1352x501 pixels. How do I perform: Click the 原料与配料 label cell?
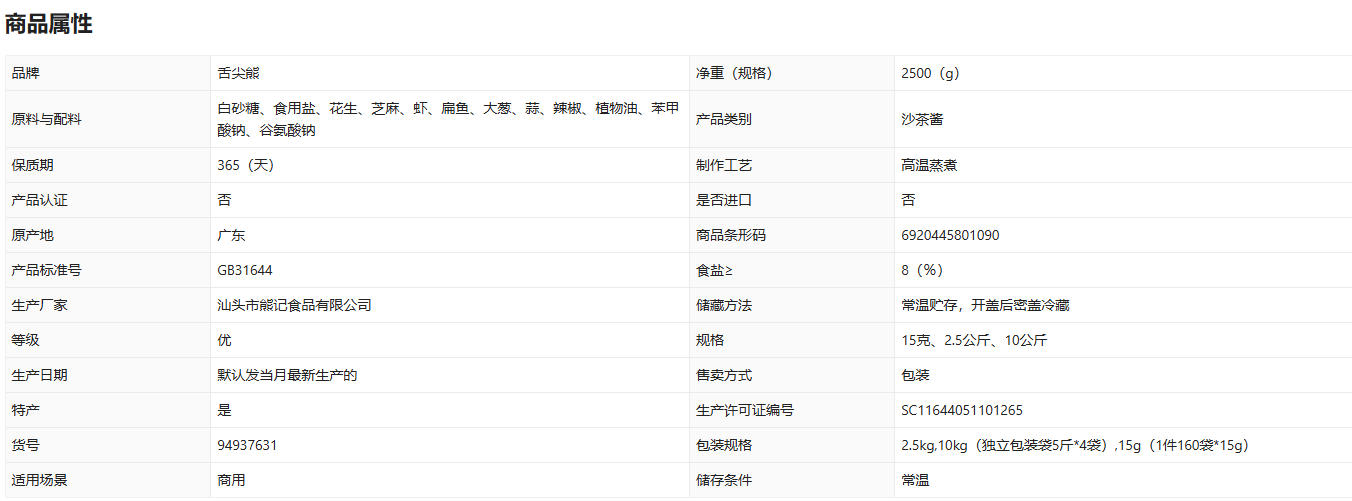tap(47, 119)
